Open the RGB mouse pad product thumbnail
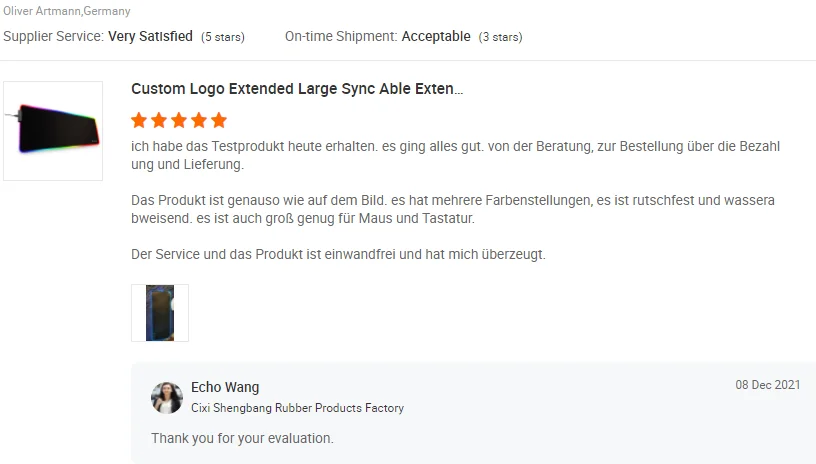816x464 pixels. pyautogui.click(x=53, y=131)
